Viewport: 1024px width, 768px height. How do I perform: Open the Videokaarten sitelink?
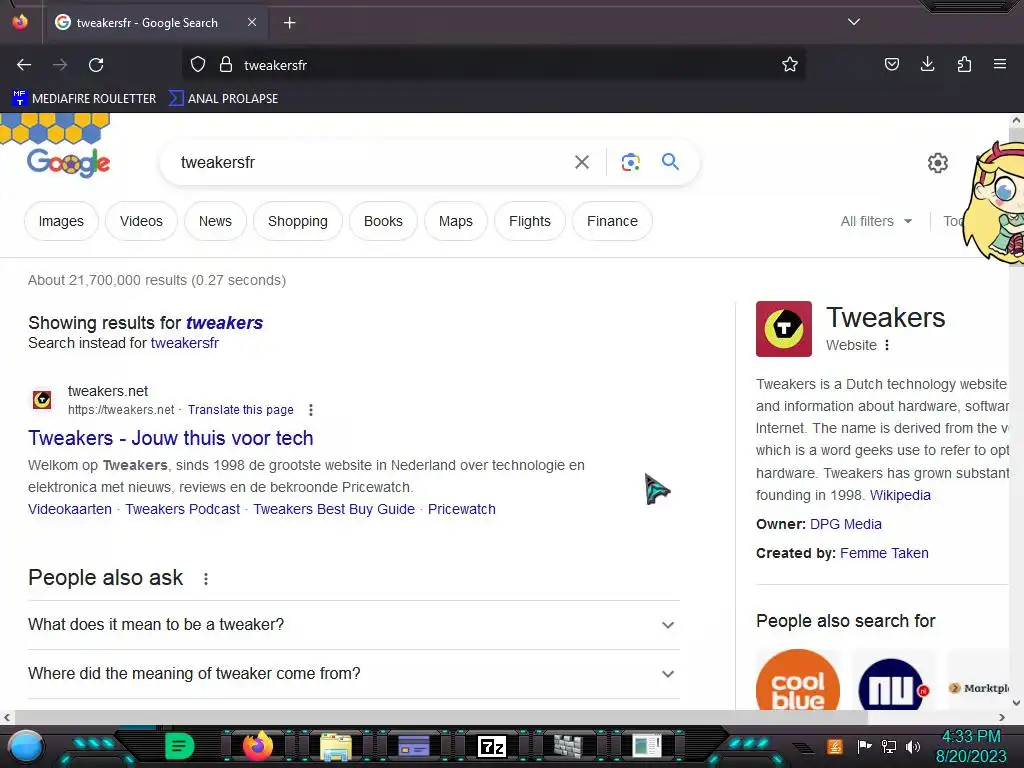pyautogui.click(x=70, y=509)
